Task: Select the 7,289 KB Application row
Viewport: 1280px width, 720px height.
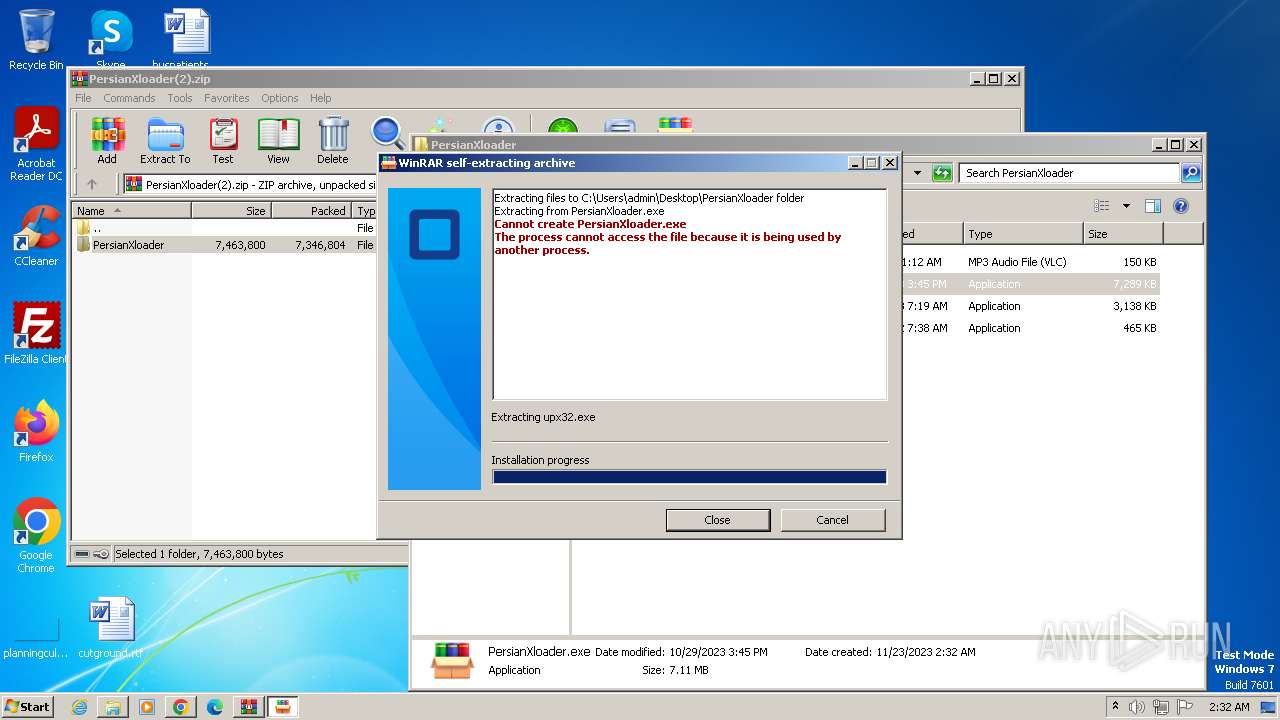Action: tap(1030, 284)
